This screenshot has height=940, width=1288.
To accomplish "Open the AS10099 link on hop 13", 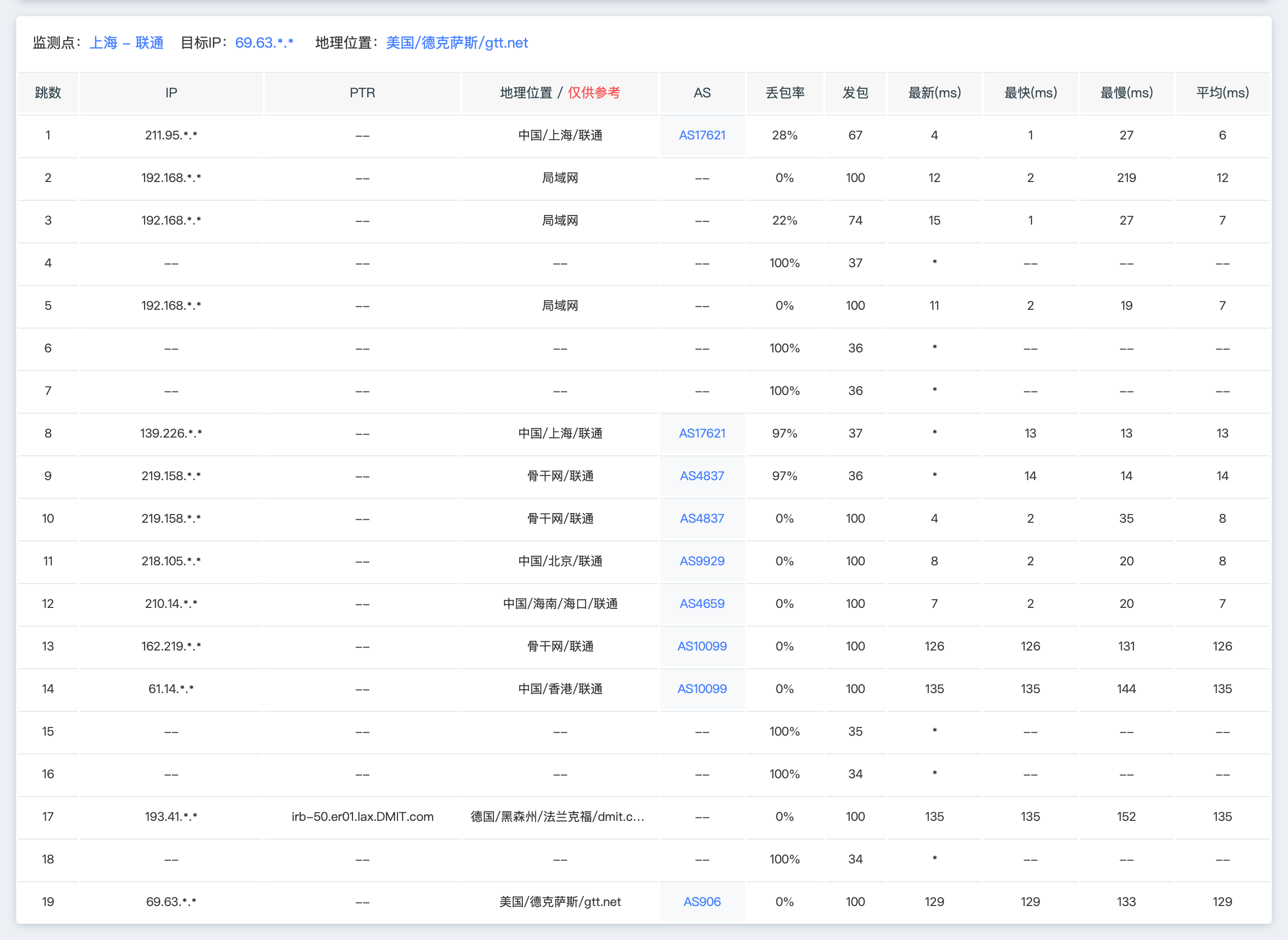I will pyautogui.click(x=702, y=646).
